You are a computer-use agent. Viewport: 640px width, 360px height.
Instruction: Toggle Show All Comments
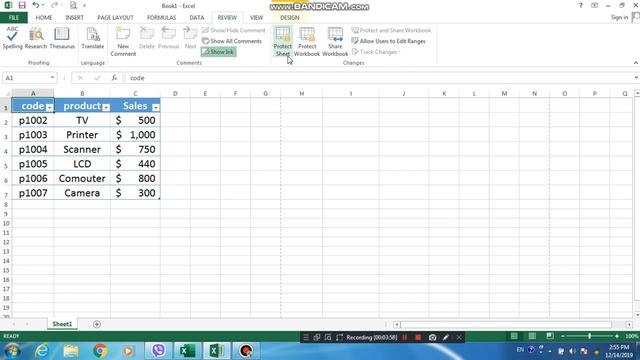pos(232,41)
